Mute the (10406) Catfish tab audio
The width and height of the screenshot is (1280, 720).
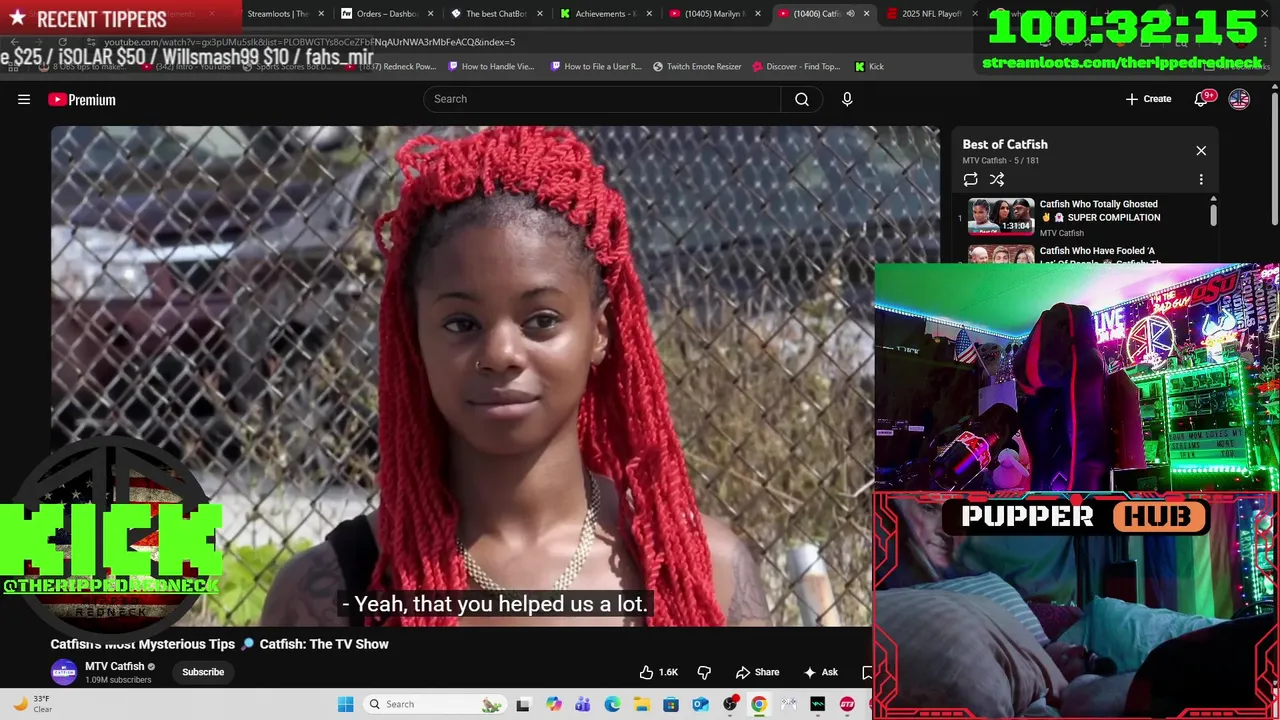(x=850, y=14)
